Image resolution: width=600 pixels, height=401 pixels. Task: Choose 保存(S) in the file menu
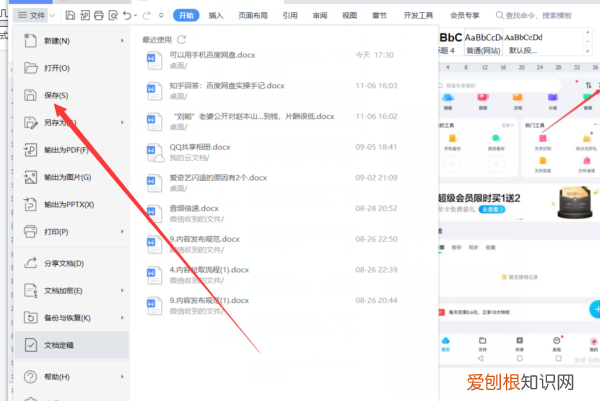[x=71, y=95]
